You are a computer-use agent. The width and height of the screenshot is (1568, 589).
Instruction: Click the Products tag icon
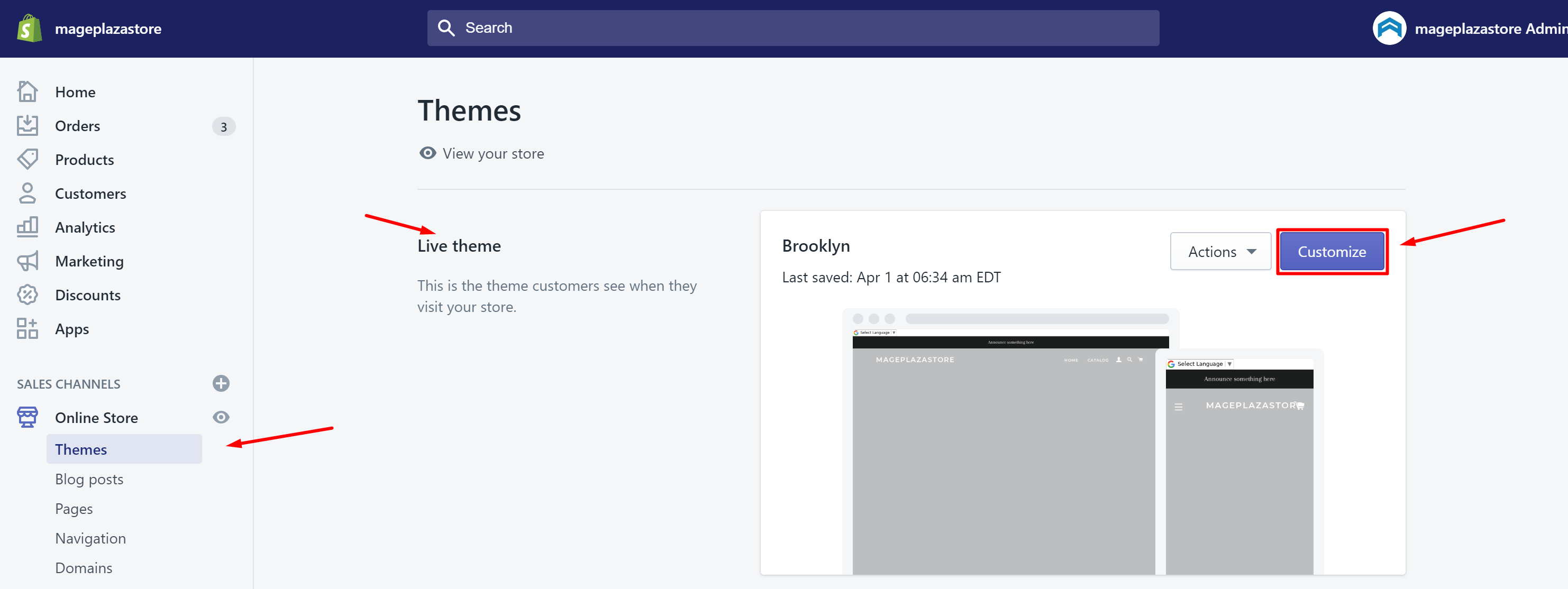[x=28, y=160]
